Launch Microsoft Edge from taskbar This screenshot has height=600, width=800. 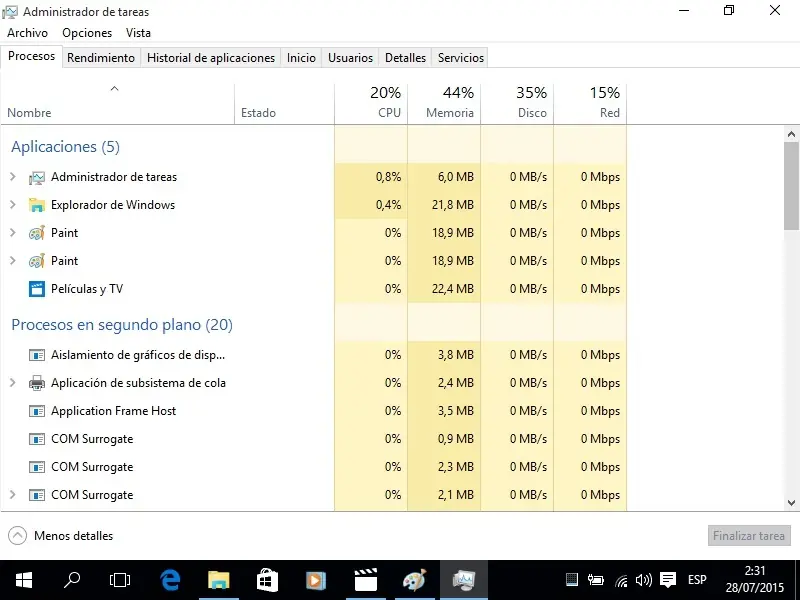click(170, 580)
